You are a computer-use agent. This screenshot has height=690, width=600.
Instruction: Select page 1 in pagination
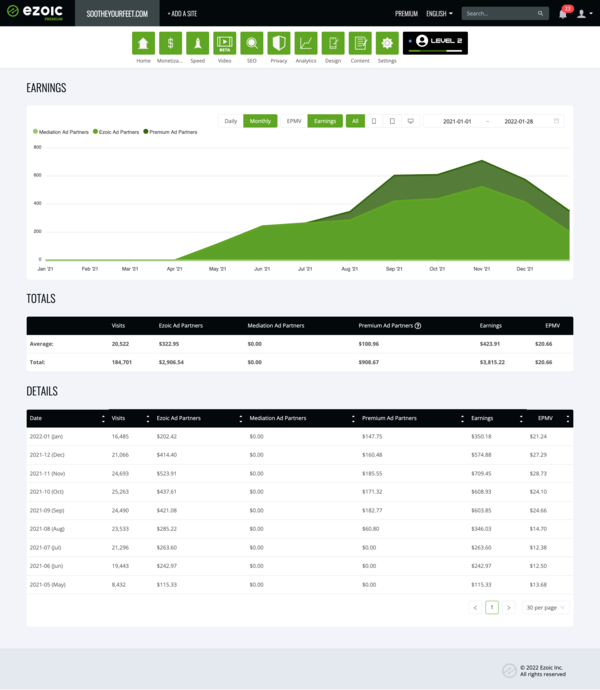coord(492,608)
